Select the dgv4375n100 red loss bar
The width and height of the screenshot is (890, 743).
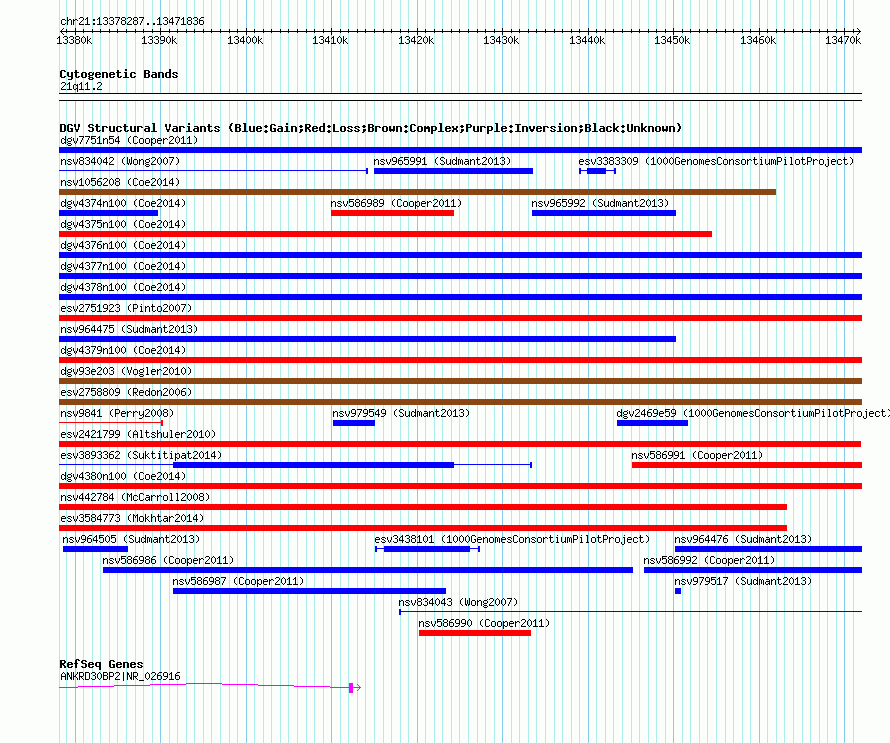(385, 234)
